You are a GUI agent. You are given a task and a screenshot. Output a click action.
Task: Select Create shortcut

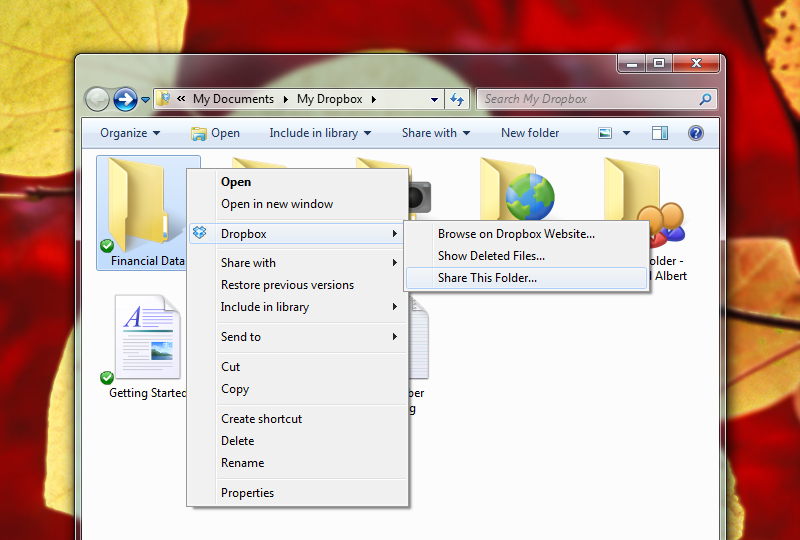pos(298,419)
